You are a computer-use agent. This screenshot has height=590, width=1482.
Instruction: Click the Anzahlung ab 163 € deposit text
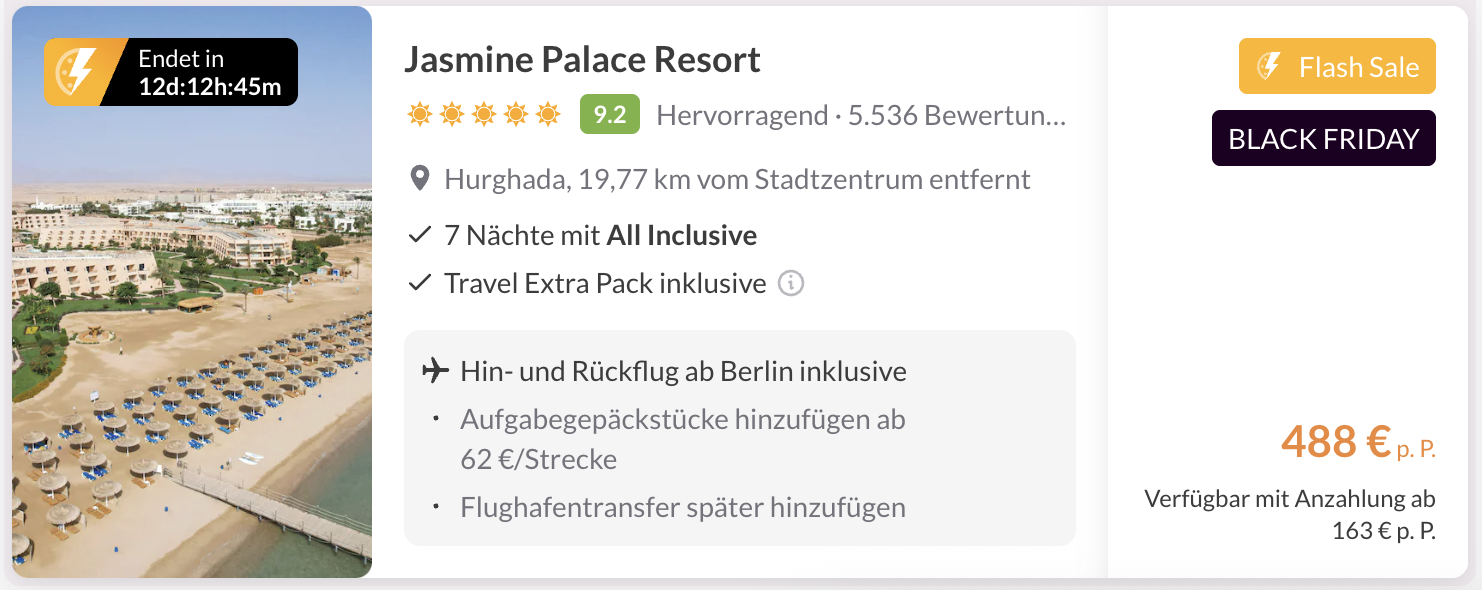(1290, 514)
